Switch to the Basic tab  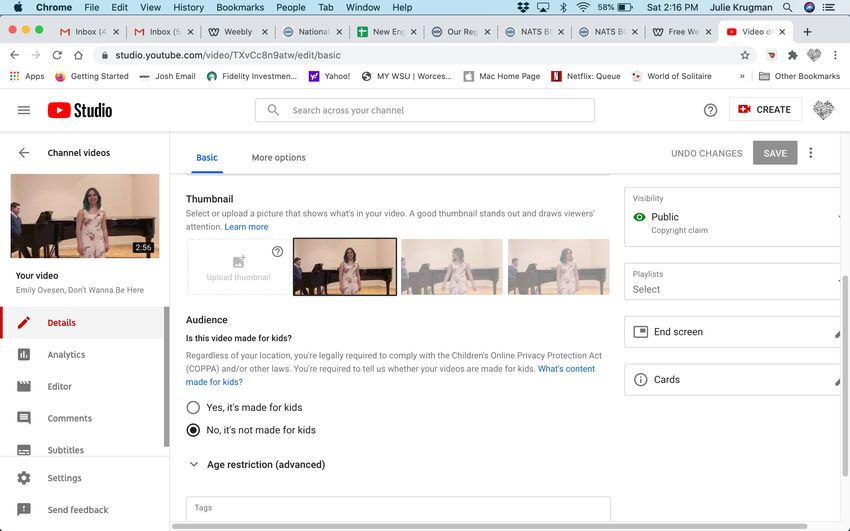click(207, 158)
